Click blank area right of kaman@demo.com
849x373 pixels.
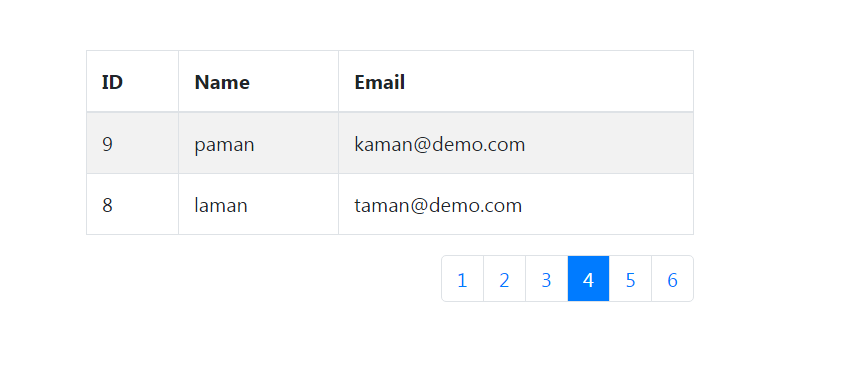609,143
